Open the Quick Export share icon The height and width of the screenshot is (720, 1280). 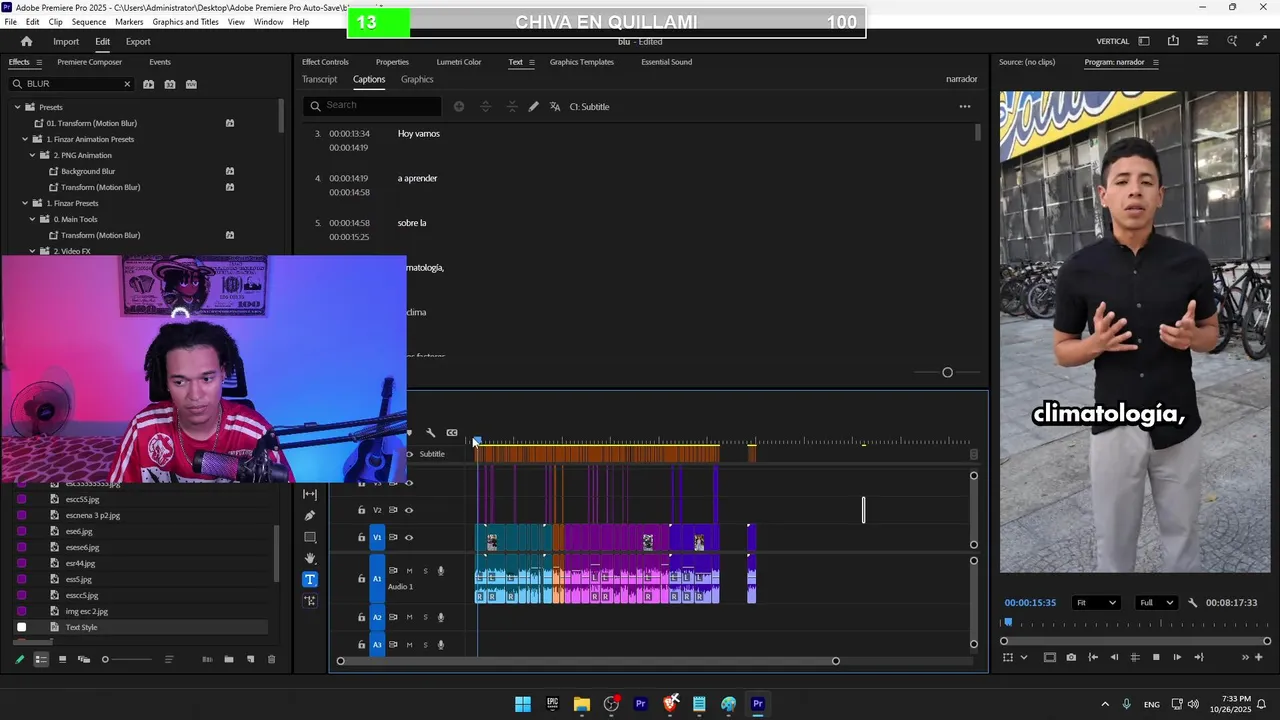pos(1173,41)
